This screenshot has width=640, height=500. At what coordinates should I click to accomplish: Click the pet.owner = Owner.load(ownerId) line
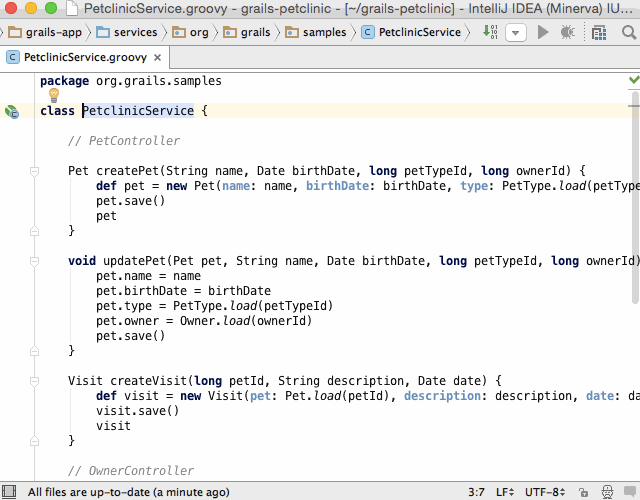point(204,321)
